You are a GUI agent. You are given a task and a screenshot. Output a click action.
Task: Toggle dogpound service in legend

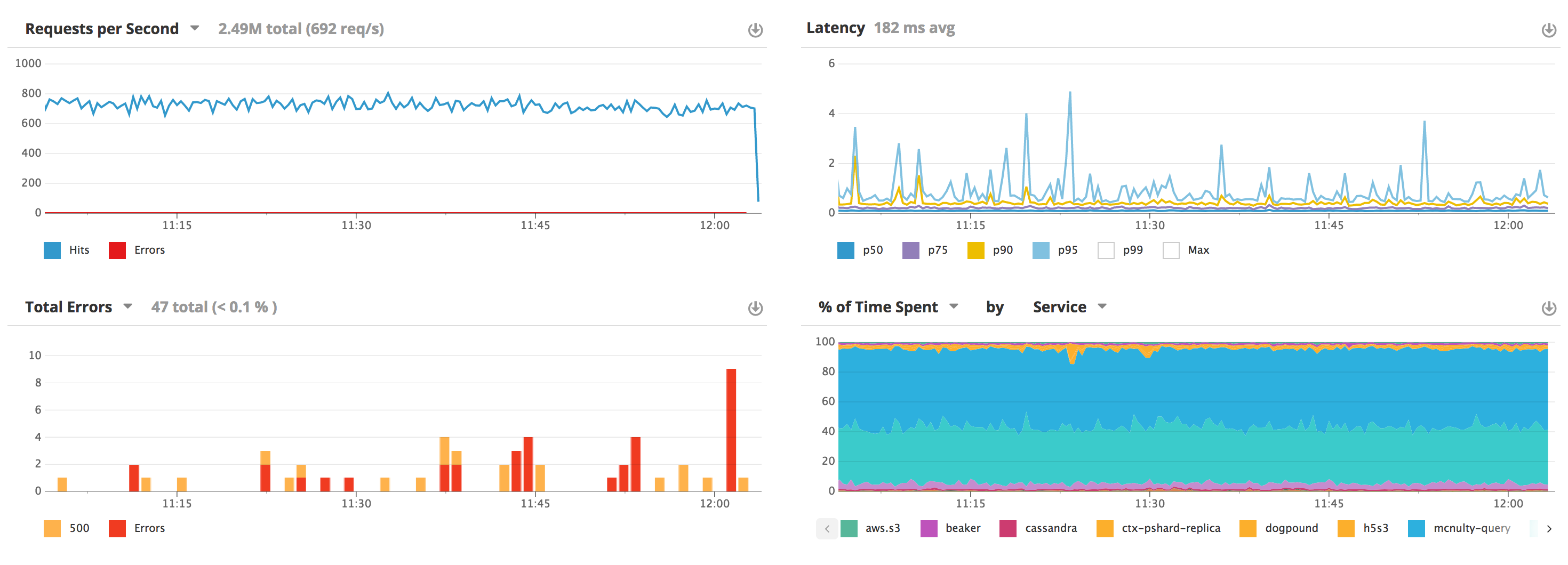1279,529
